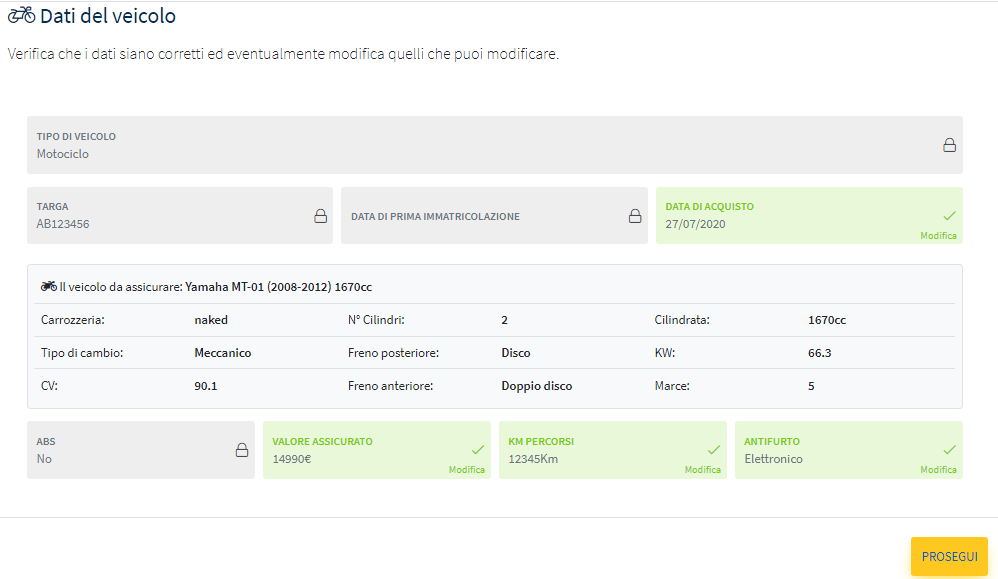Click Freno posteriore value Disco
Screen dimensions: 998x579
coord(516,353)
